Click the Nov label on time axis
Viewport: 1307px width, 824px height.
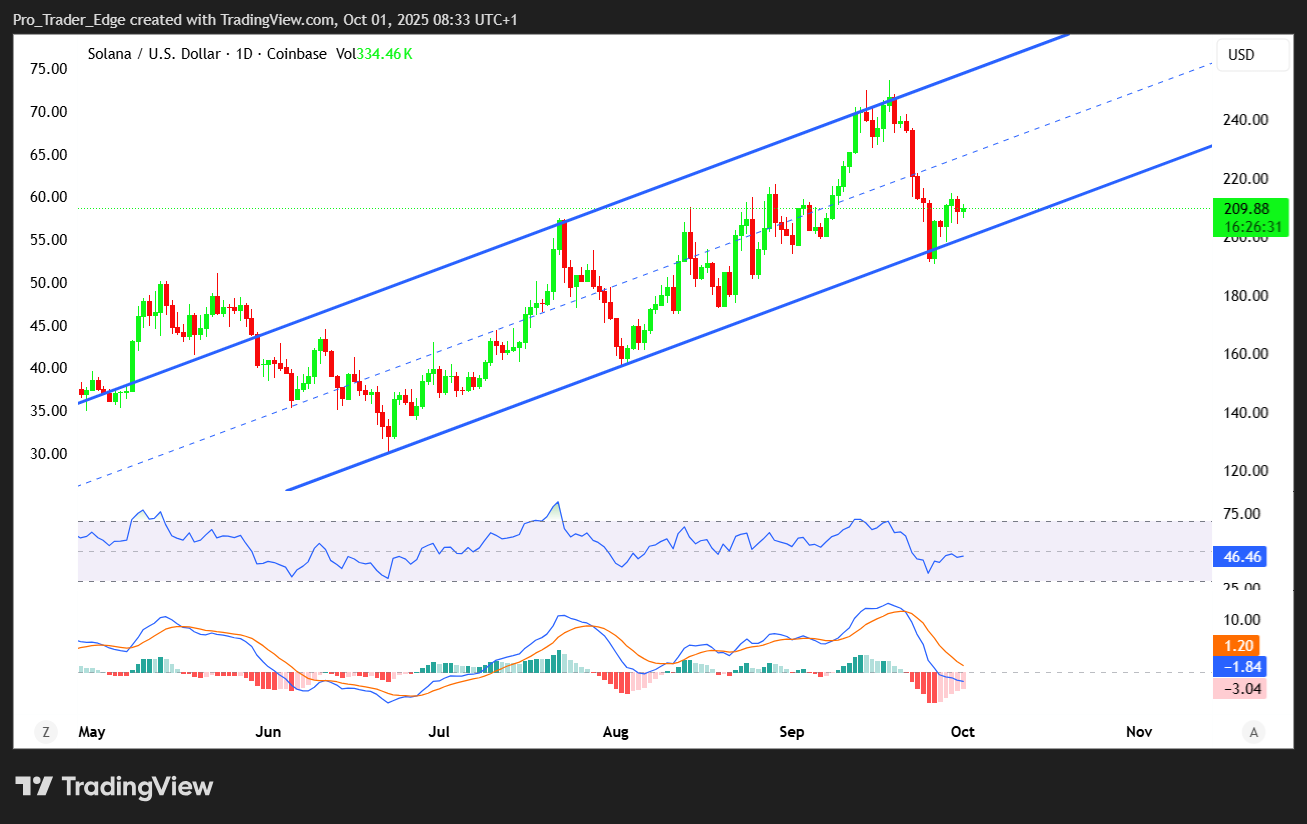point(1139,732)
